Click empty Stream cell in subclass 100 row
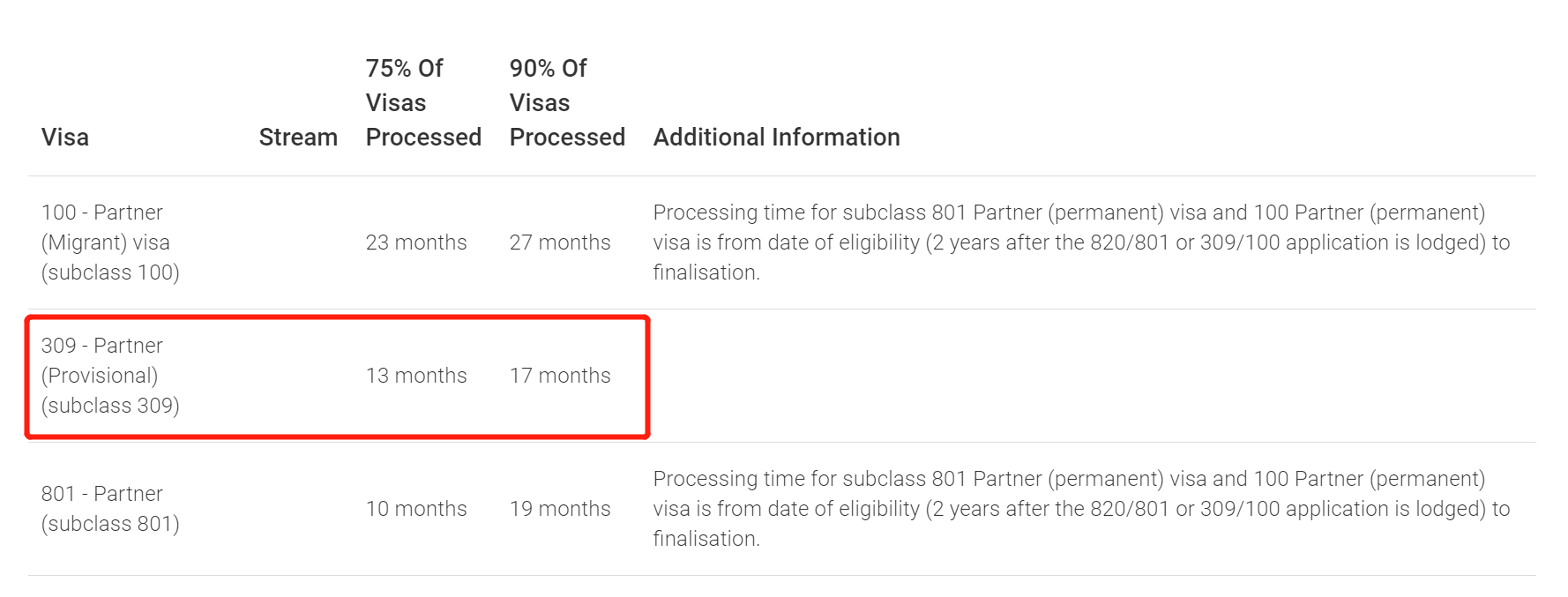 point(298,243)
